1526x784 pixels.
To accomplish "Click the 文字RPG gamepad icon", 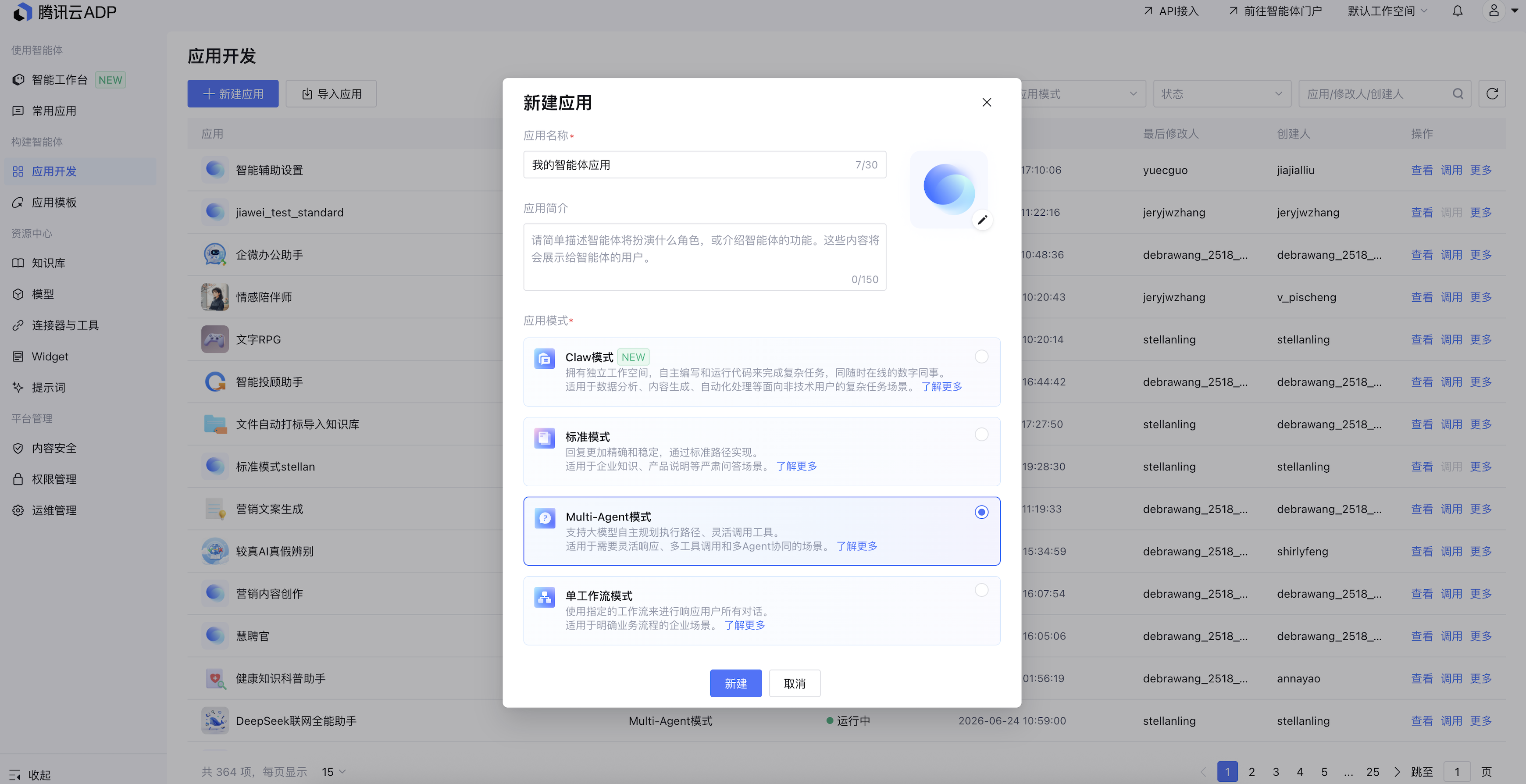I will pos(214,339).
